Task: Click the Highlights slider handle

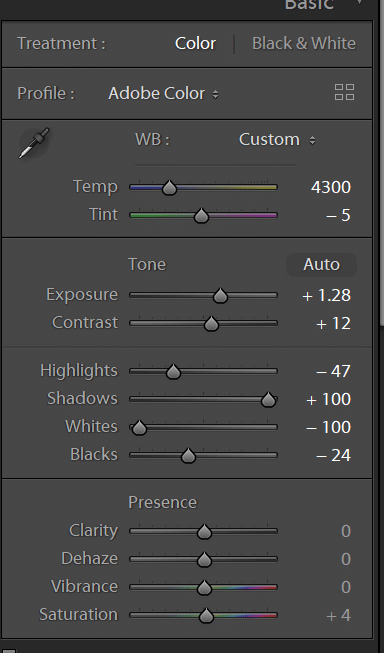Action: [173, 371]
